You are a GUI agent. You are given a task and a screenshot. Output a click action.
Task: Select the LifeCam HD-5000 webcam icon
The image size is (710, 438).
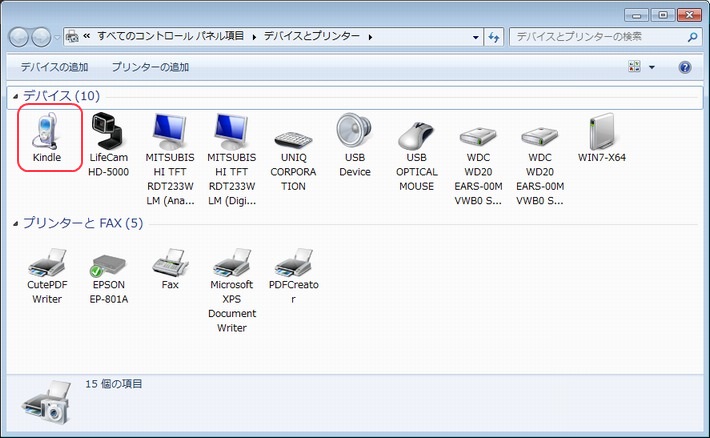(109, 131)
